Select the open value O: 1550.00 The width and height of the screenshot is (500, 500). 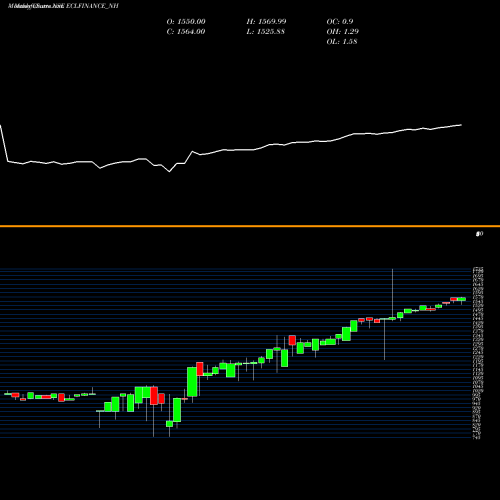coord(186,21)
